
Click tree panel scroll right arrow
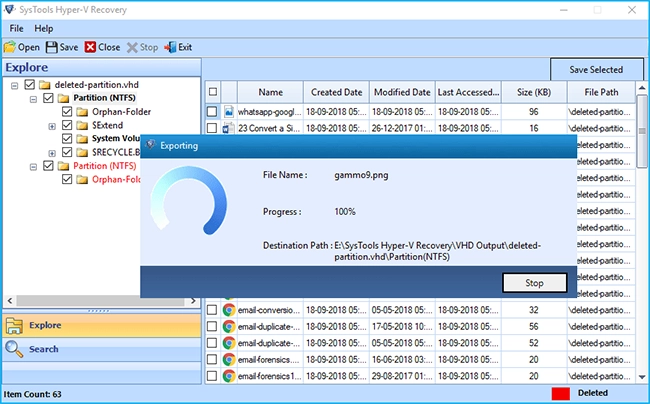[x=193, y=301]
